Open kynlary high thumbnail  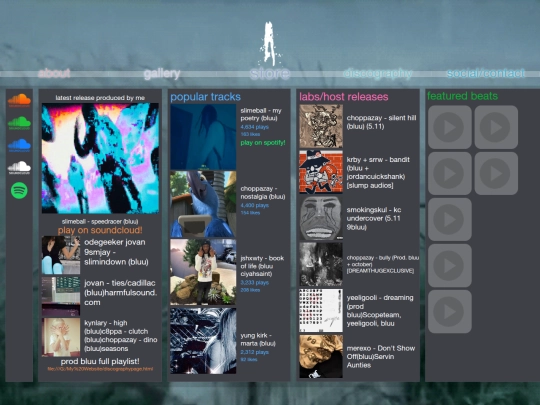61,337
